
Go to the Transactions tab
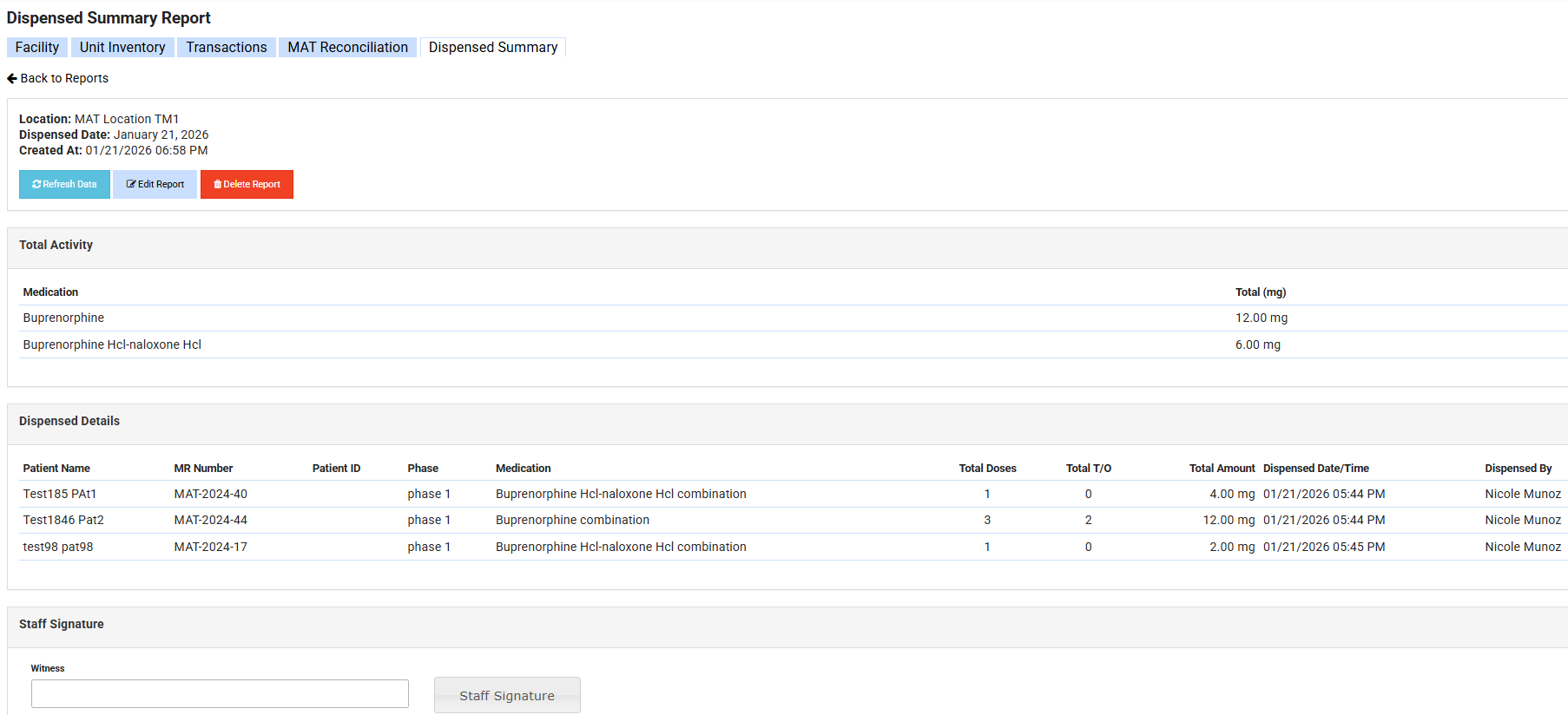[227, 48]
